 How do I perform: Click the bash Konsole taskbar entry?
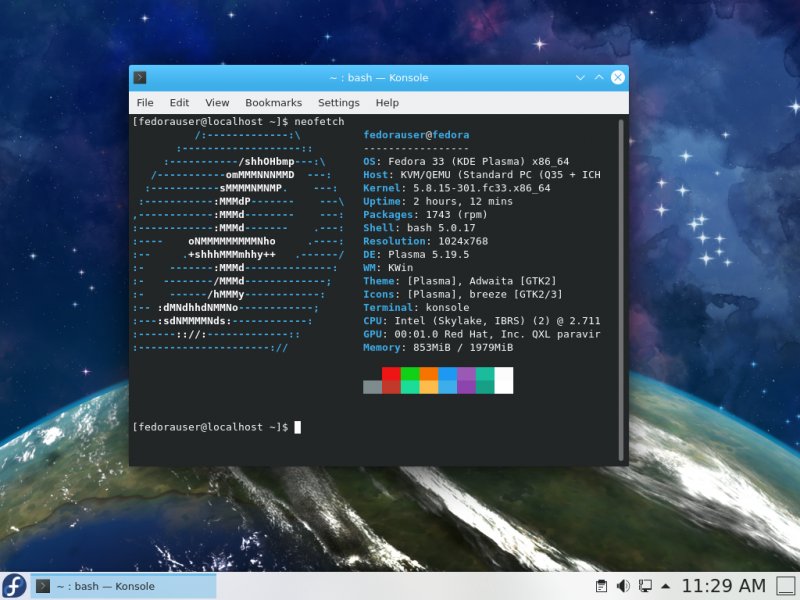(x=123, y=586)
